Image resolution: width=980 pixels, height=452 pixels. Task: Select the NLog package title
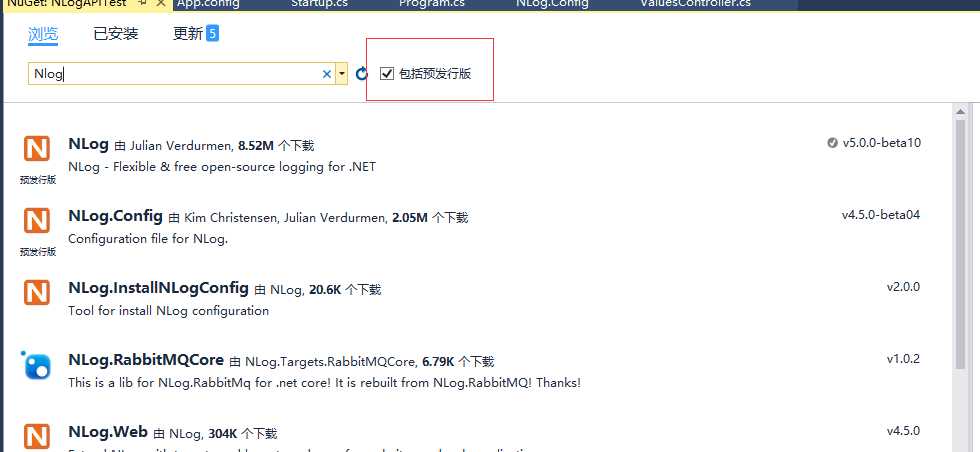point(88,143)
